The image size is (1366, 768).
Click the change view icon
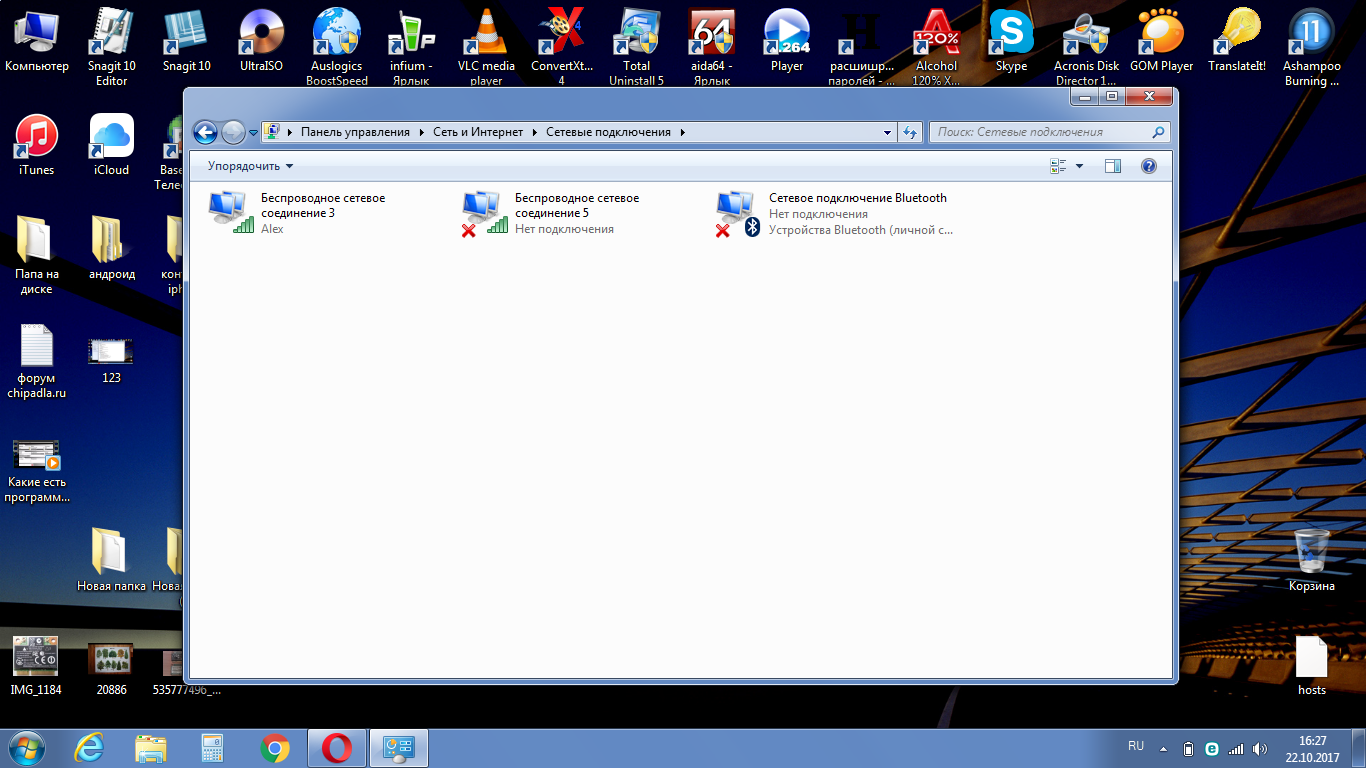pyautogui.click(x=1059, y=166)
